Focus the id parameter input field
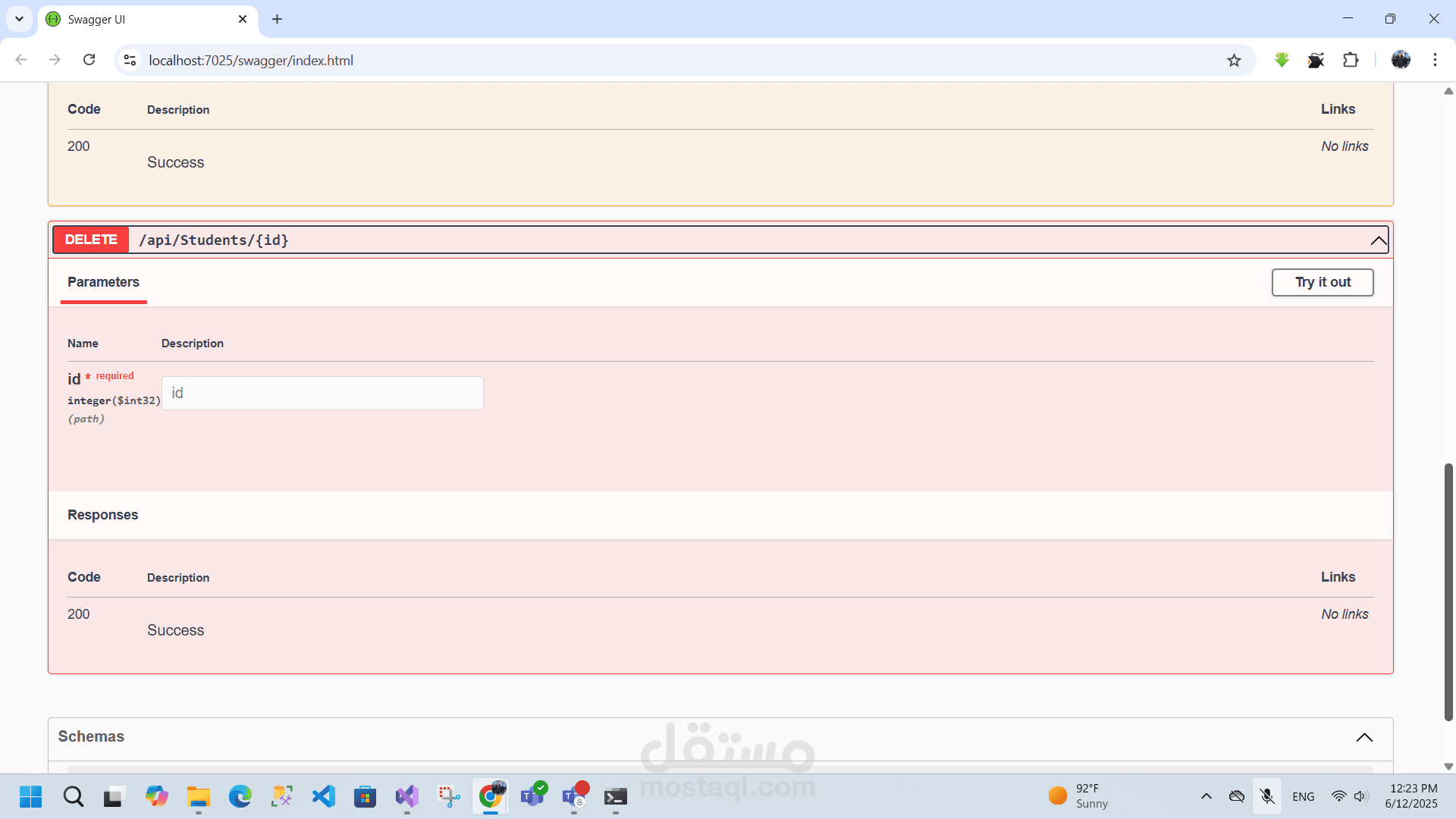1456x819 pixels. [x=322, y=393]
